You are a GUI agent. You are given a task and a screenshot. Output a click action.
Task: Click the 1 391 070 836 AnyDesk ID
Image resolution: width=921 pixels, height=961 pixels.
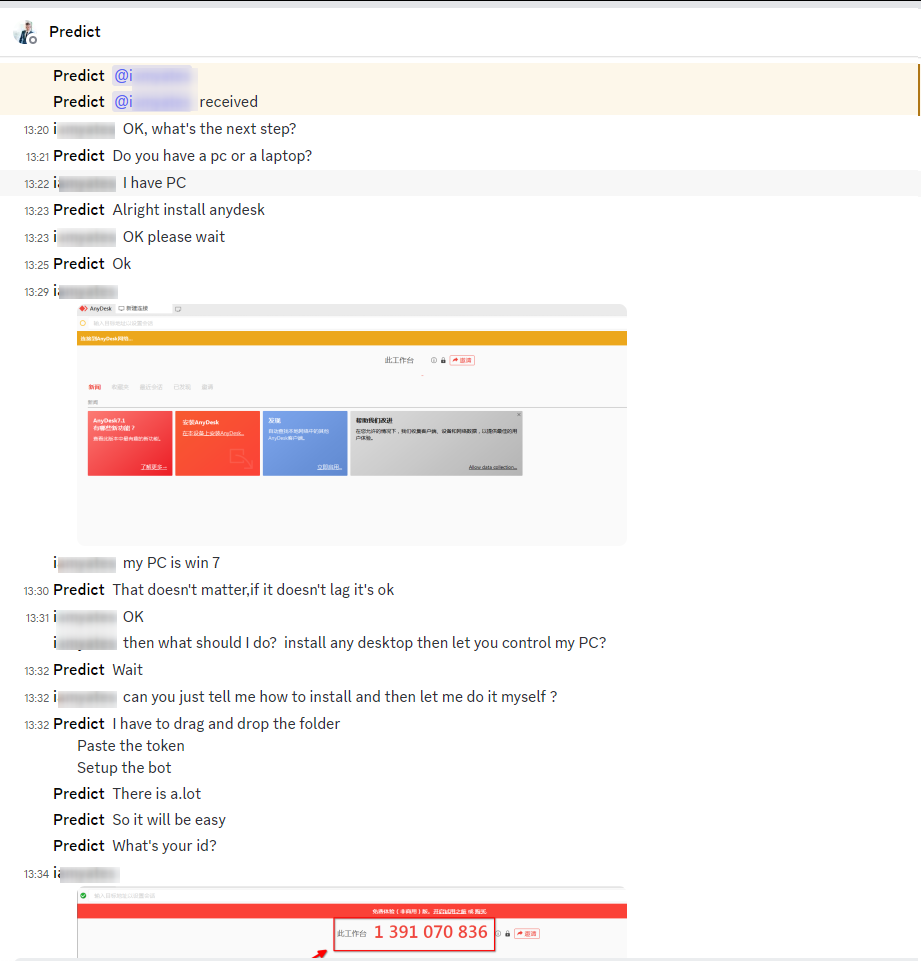[x=430, y=932]
